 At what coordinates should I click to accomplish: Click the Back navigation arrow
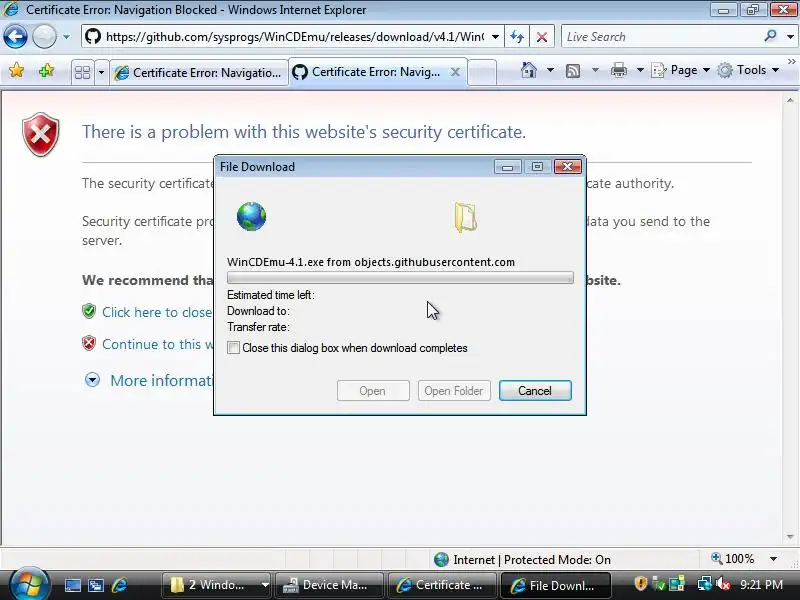click(15, 37)
